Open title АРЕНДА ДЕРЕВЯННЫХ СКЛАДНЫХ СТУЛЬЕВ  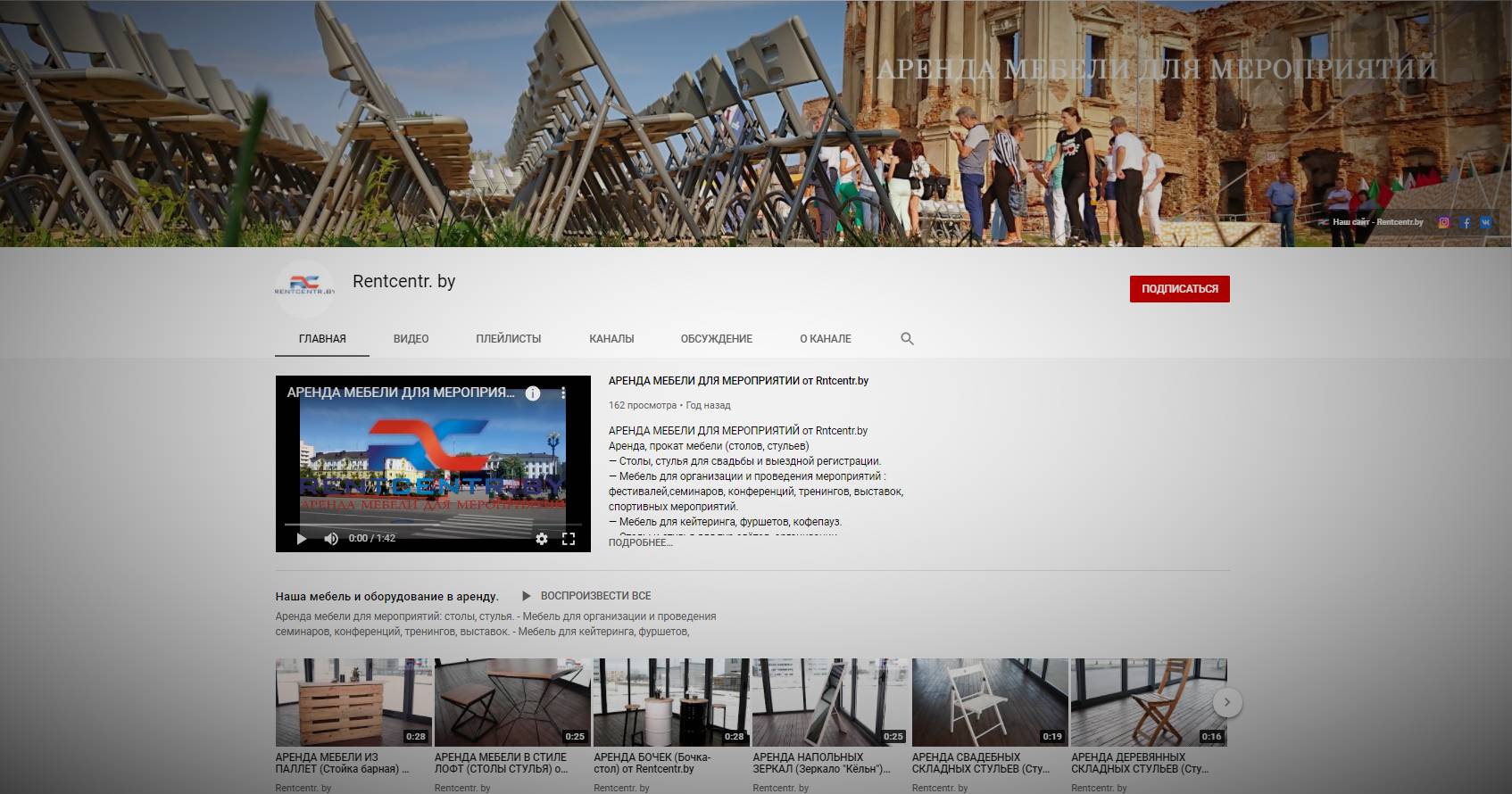[x=1140, y=763]
